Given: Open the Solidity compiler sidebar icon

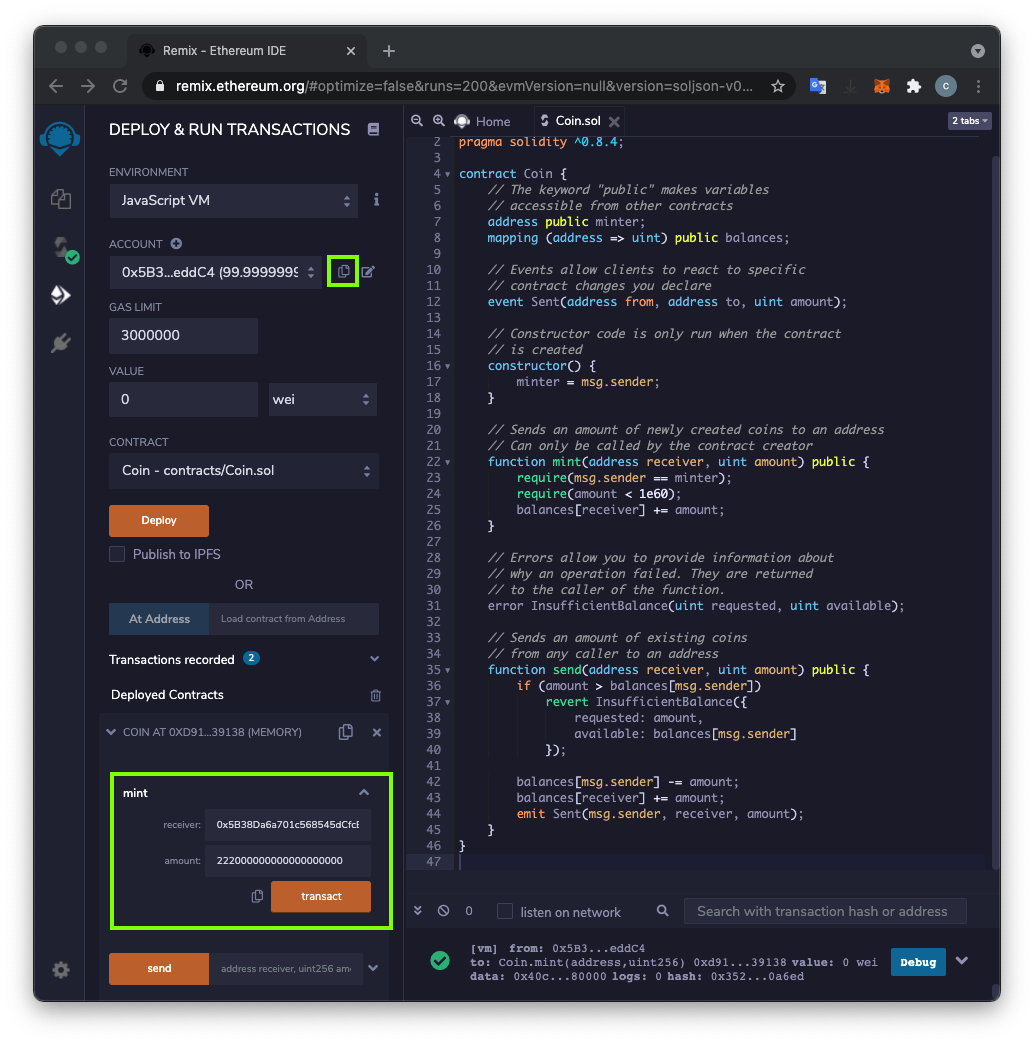Looking at the screenshot, I should 64,249.
